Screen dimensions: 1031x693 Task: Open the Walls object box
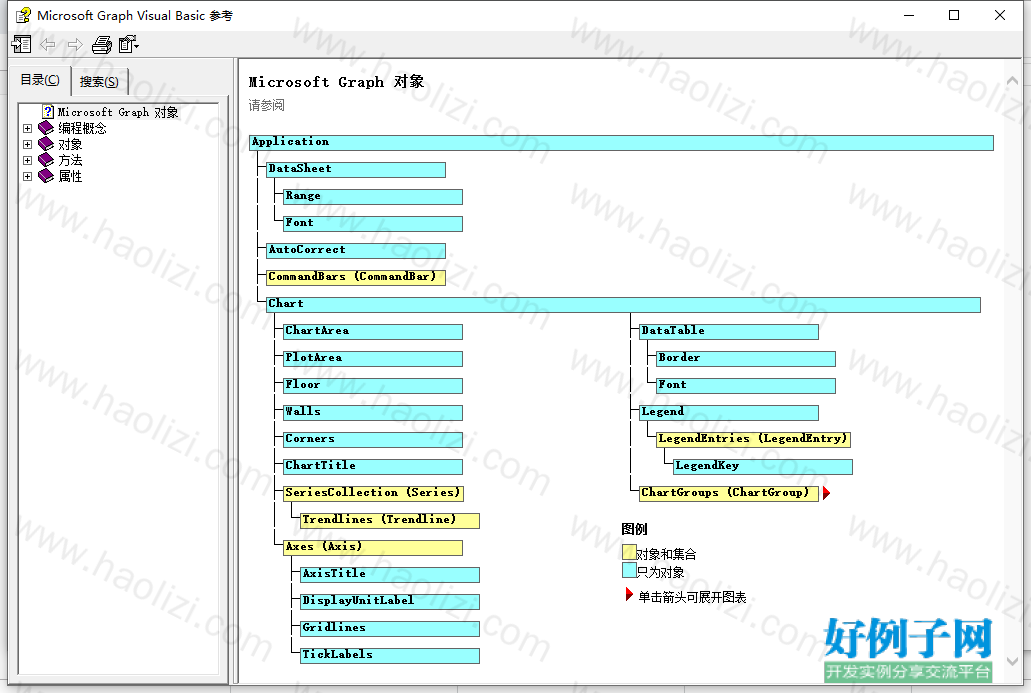click(373, 412)
